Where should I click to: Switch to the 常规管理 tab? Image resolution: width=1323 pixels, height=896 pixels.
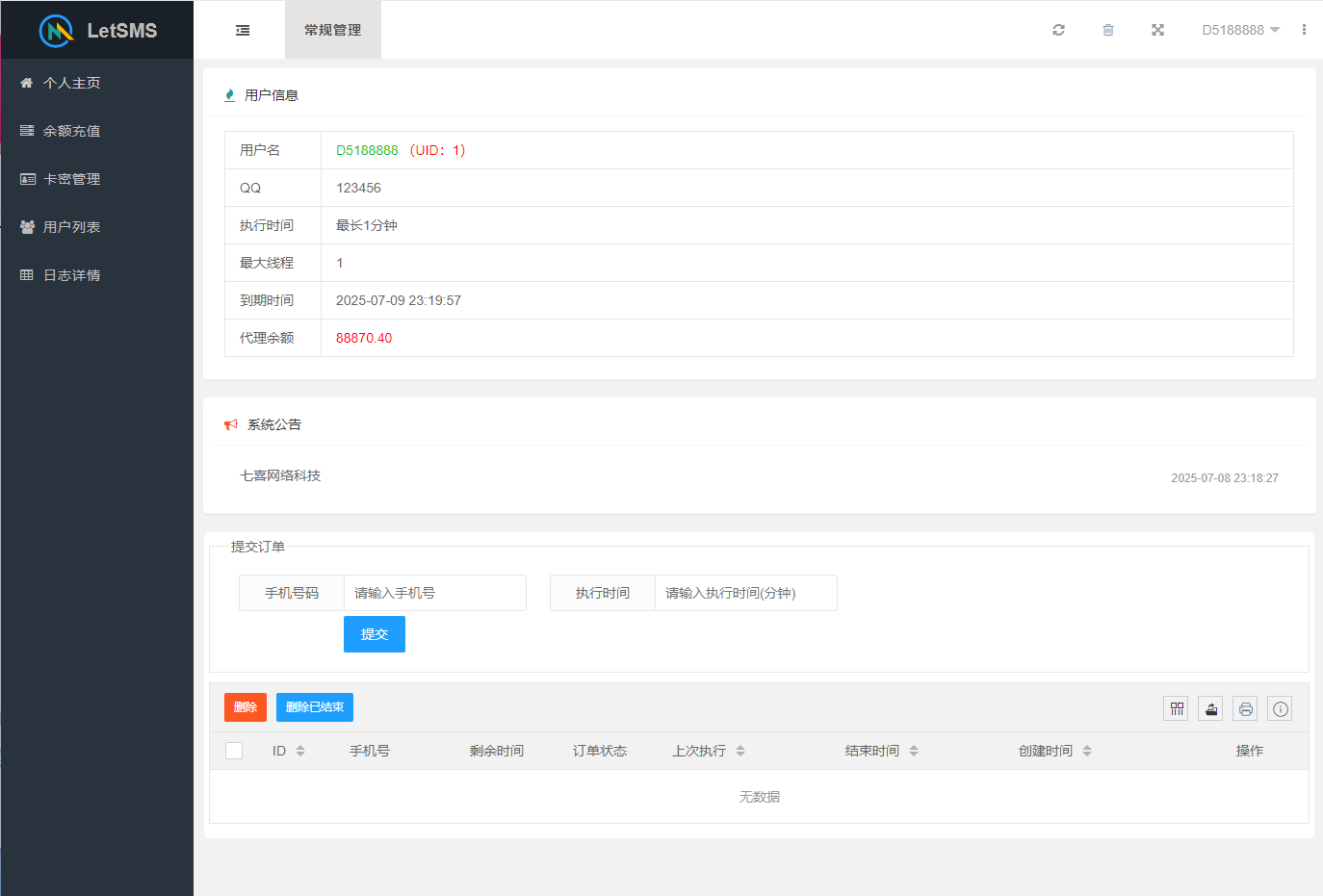[x=332, y=30]
